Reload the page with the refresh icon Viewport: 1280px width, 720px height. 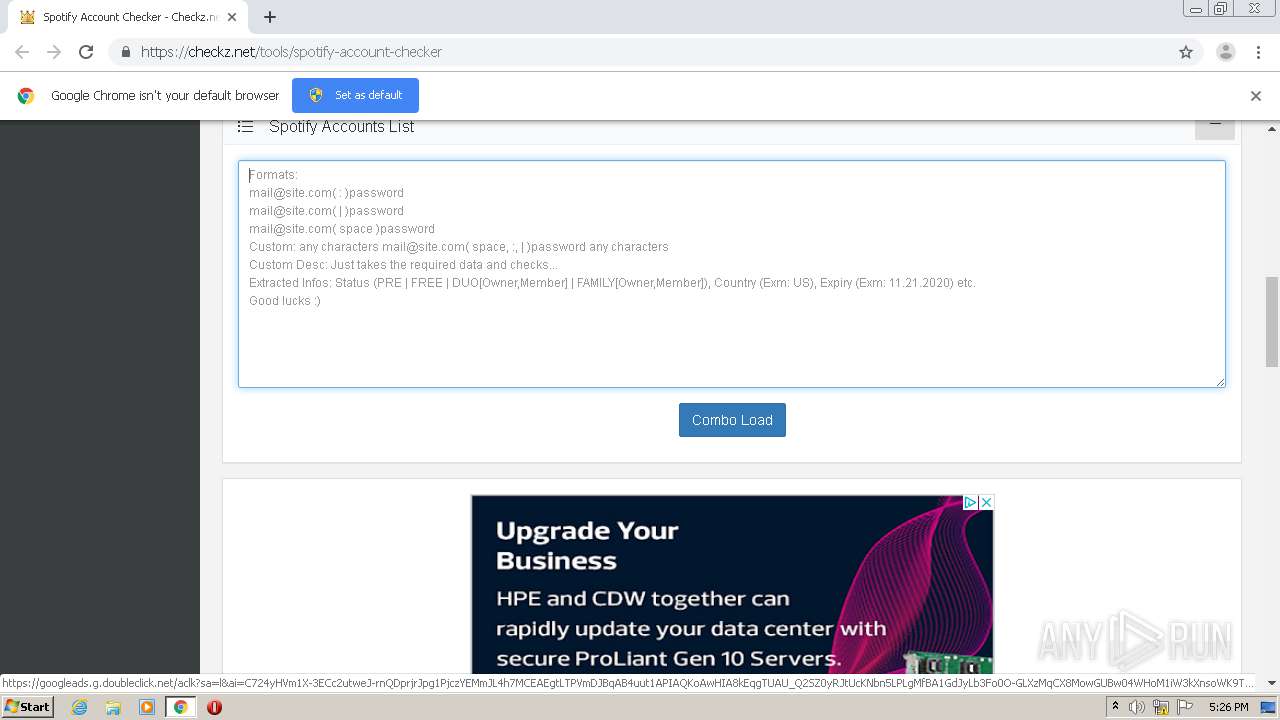(x=86, y=52)
